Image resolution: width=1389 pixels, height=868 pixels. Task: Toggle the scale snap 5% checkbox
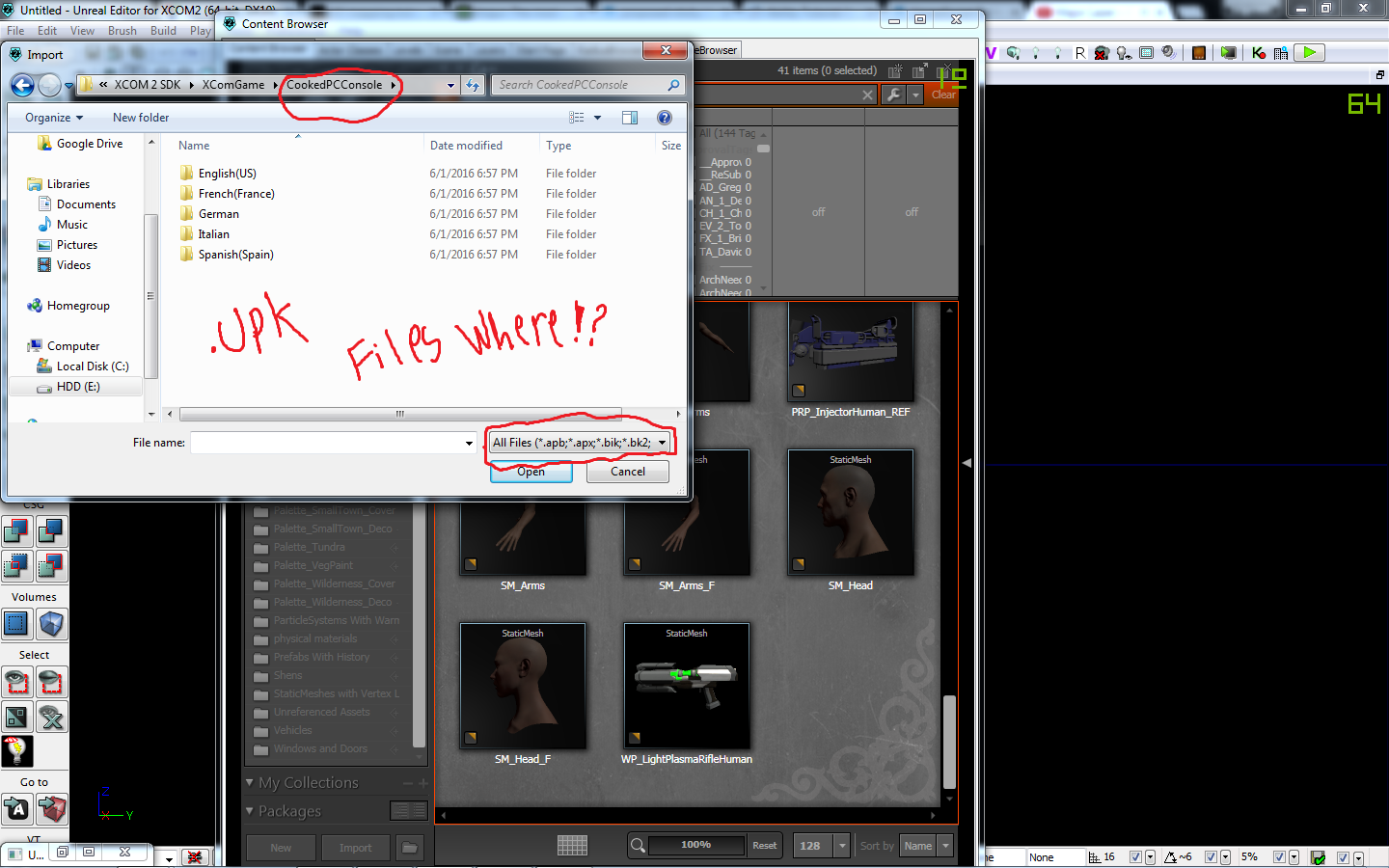1279,857
